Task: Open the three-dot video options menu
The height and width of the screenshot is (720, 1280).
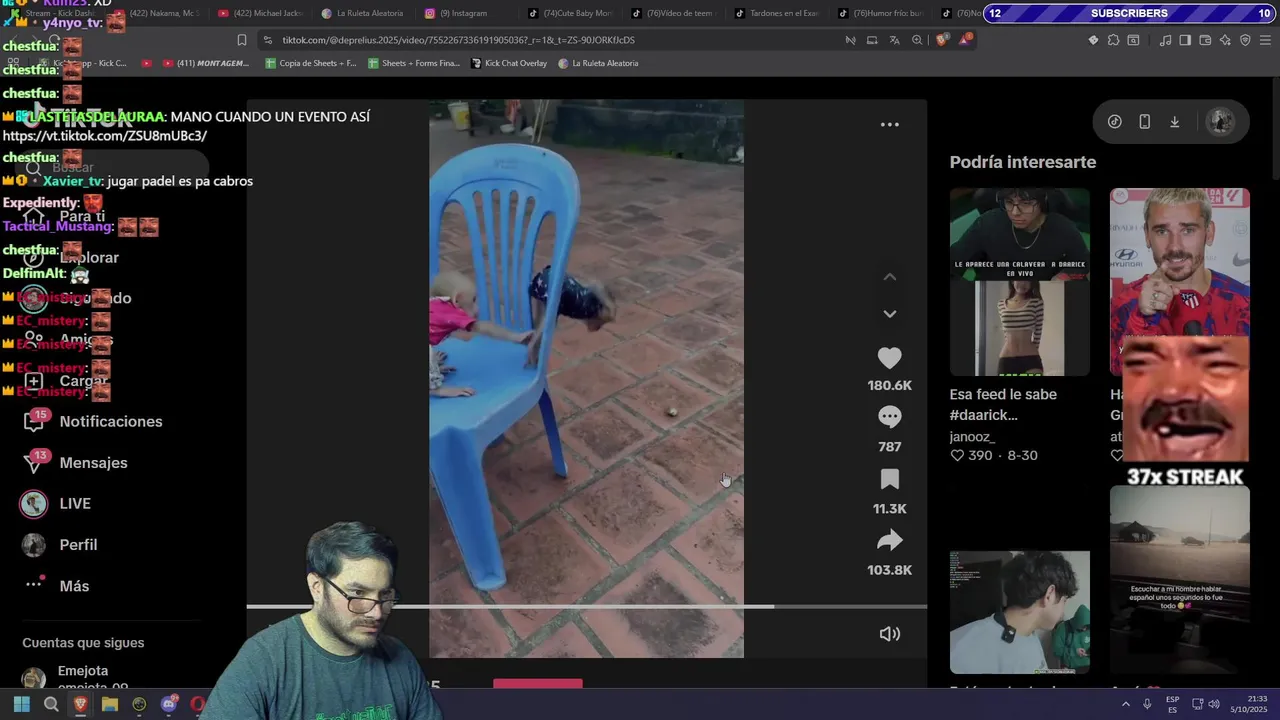Action: coord(889,125)
